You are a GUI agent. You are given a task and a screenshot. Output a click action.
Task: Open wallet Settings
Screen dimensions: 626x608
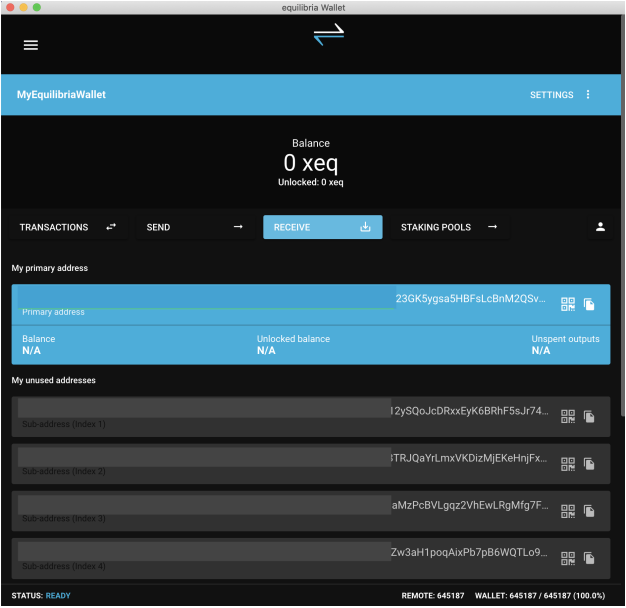click(x=551, y=95)
